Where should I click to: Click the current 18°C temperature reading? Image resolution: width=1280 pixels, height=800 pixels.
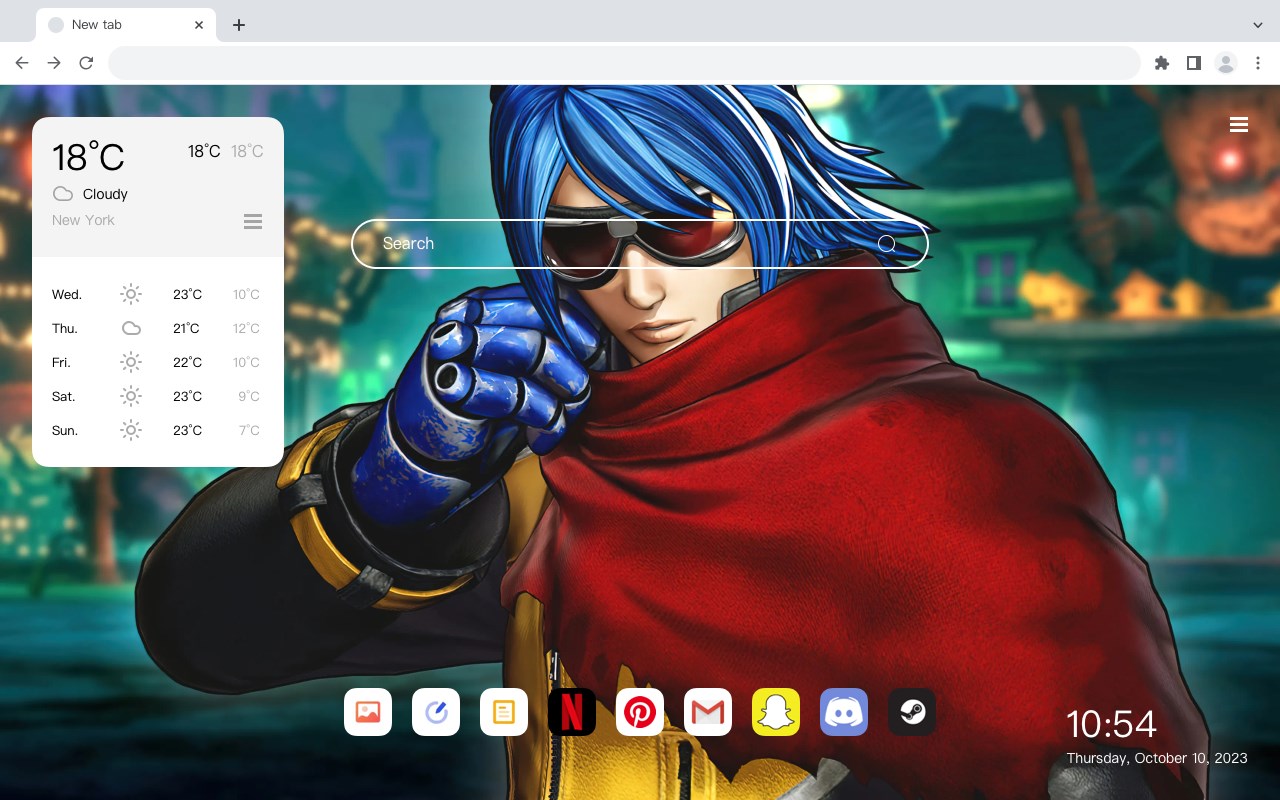pyautogui.click(x=88, y=157)
